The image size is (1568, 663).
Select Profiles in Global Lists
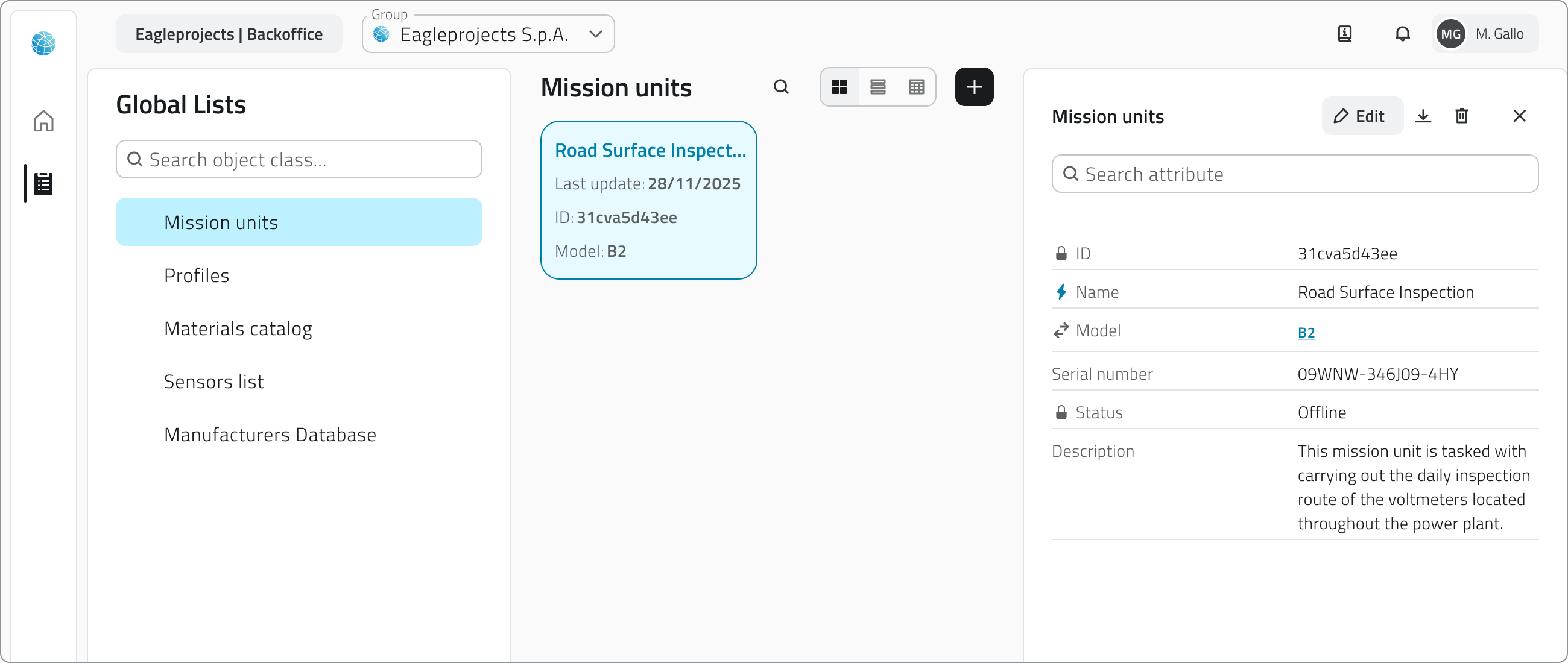pos(197,275)
